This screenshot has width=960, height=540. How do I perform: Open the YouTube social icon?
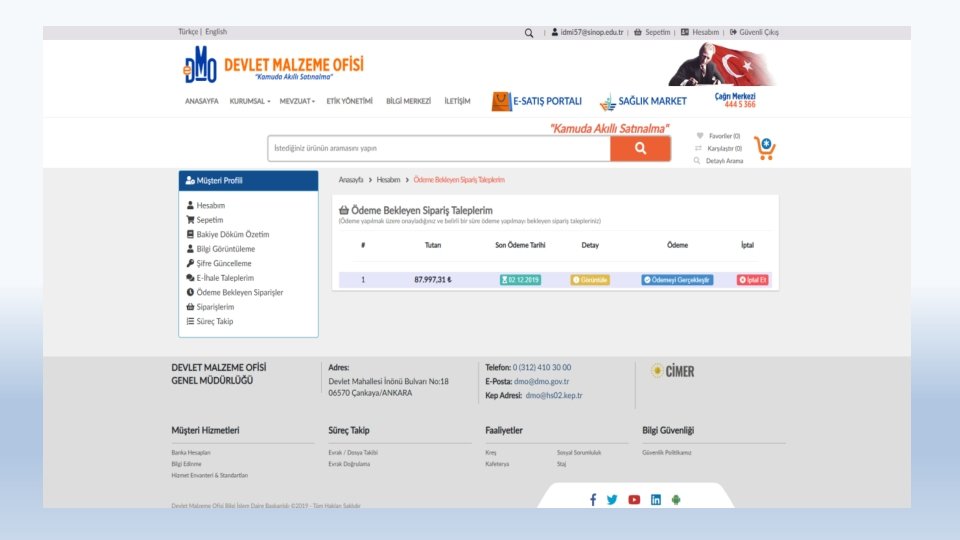click(x=634, y=500)
